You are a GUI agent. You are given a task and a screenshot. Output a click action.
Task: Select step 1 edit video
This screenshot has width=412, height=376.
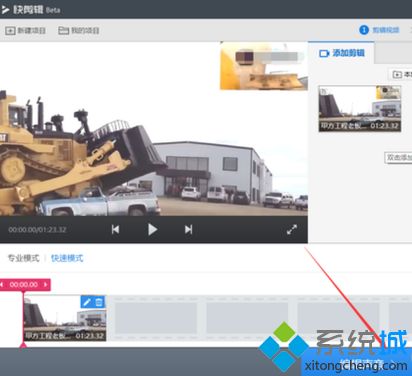coord(379,30)
